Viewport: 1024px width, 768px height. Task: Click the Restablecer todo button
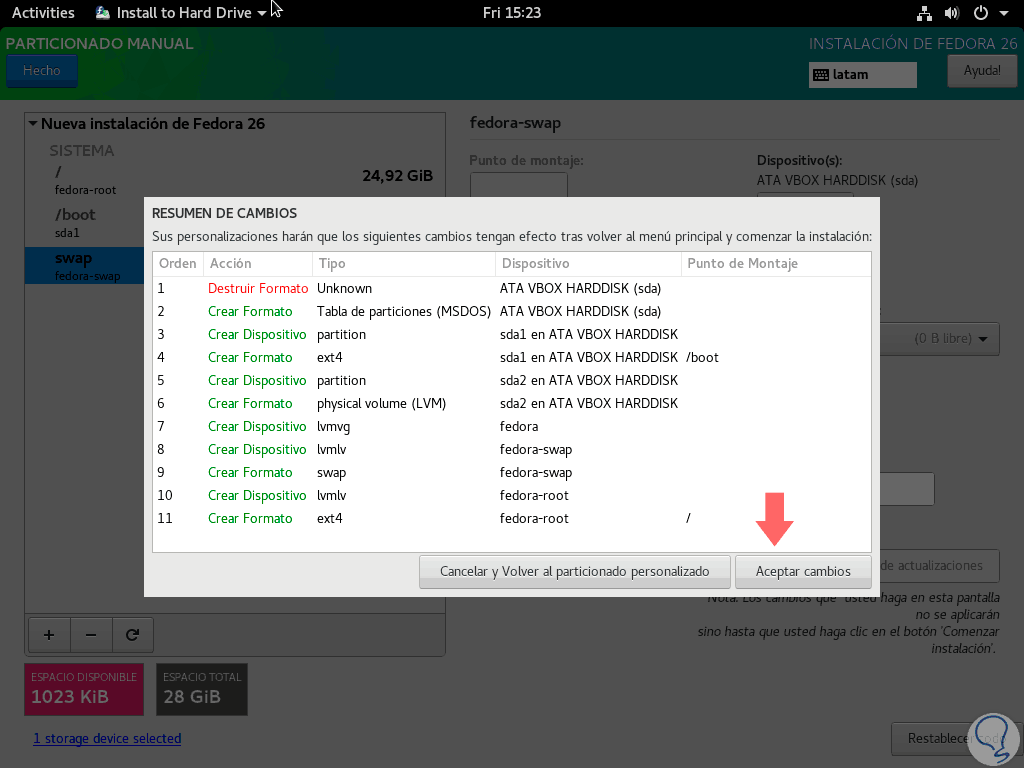point(955,739)
